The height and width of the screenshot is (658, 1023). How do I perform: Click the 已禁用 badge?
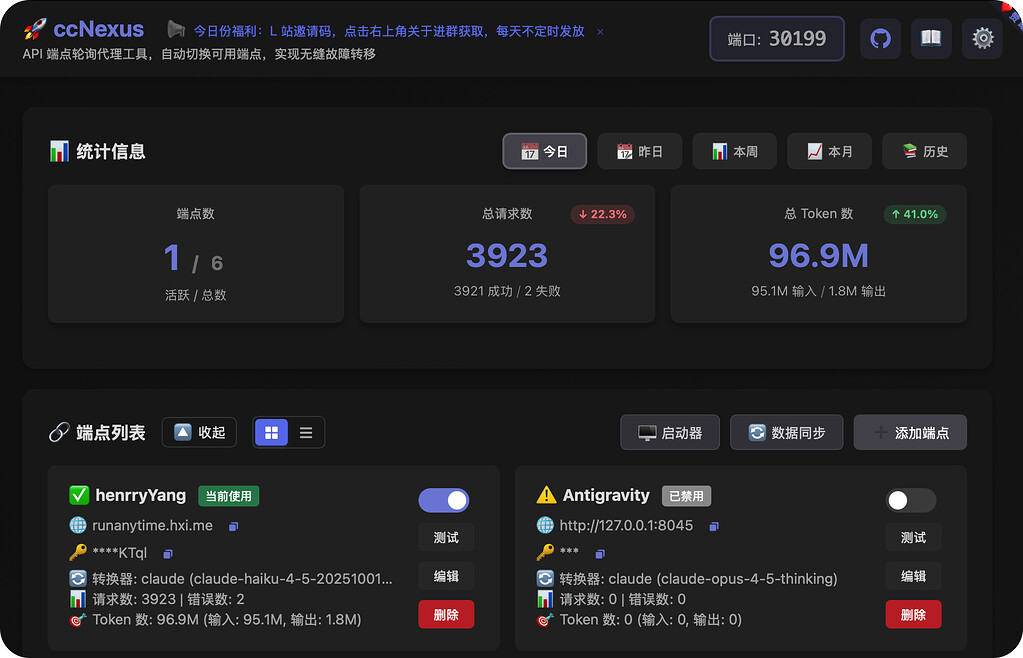(x=686, y=496)
